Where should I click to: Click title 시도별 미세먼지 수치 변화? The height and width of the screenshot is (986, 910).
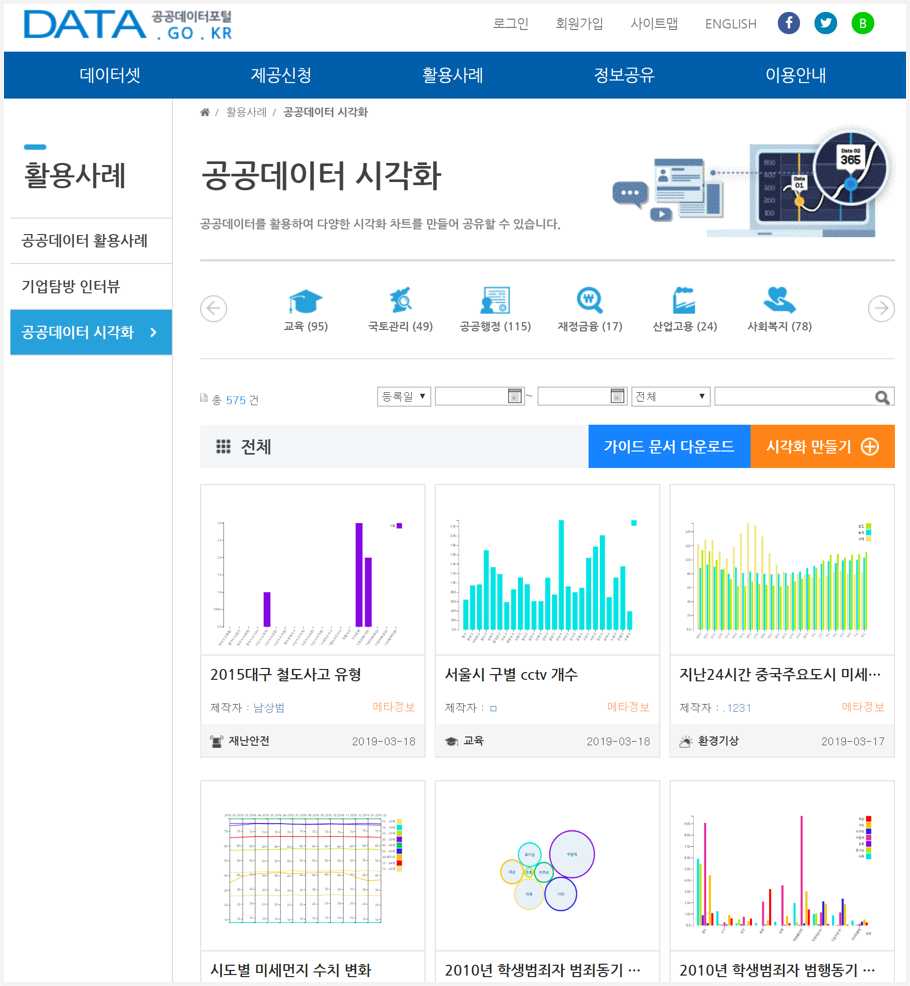point(291,970)
